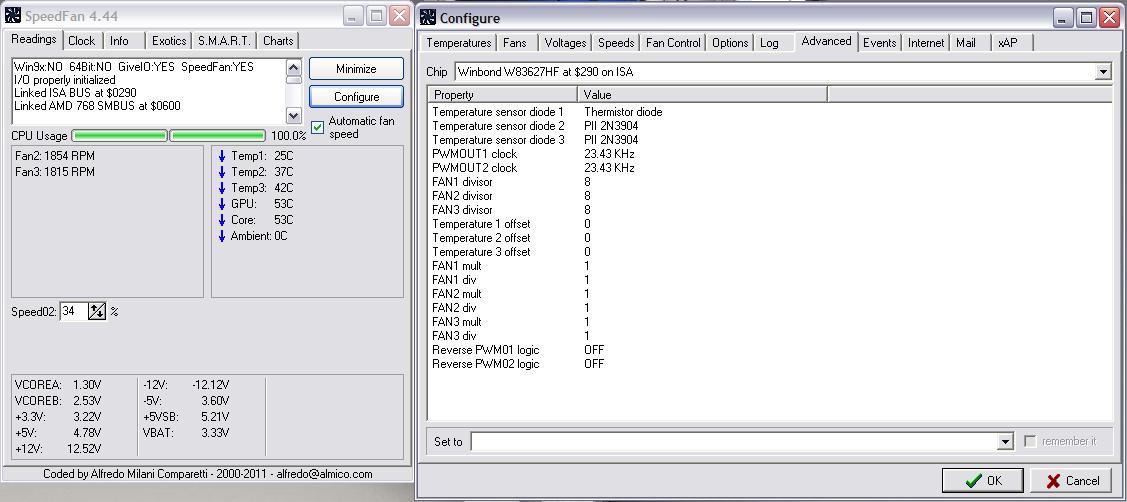Click the Temp3 blue down arrow icon

coord(222,188)
